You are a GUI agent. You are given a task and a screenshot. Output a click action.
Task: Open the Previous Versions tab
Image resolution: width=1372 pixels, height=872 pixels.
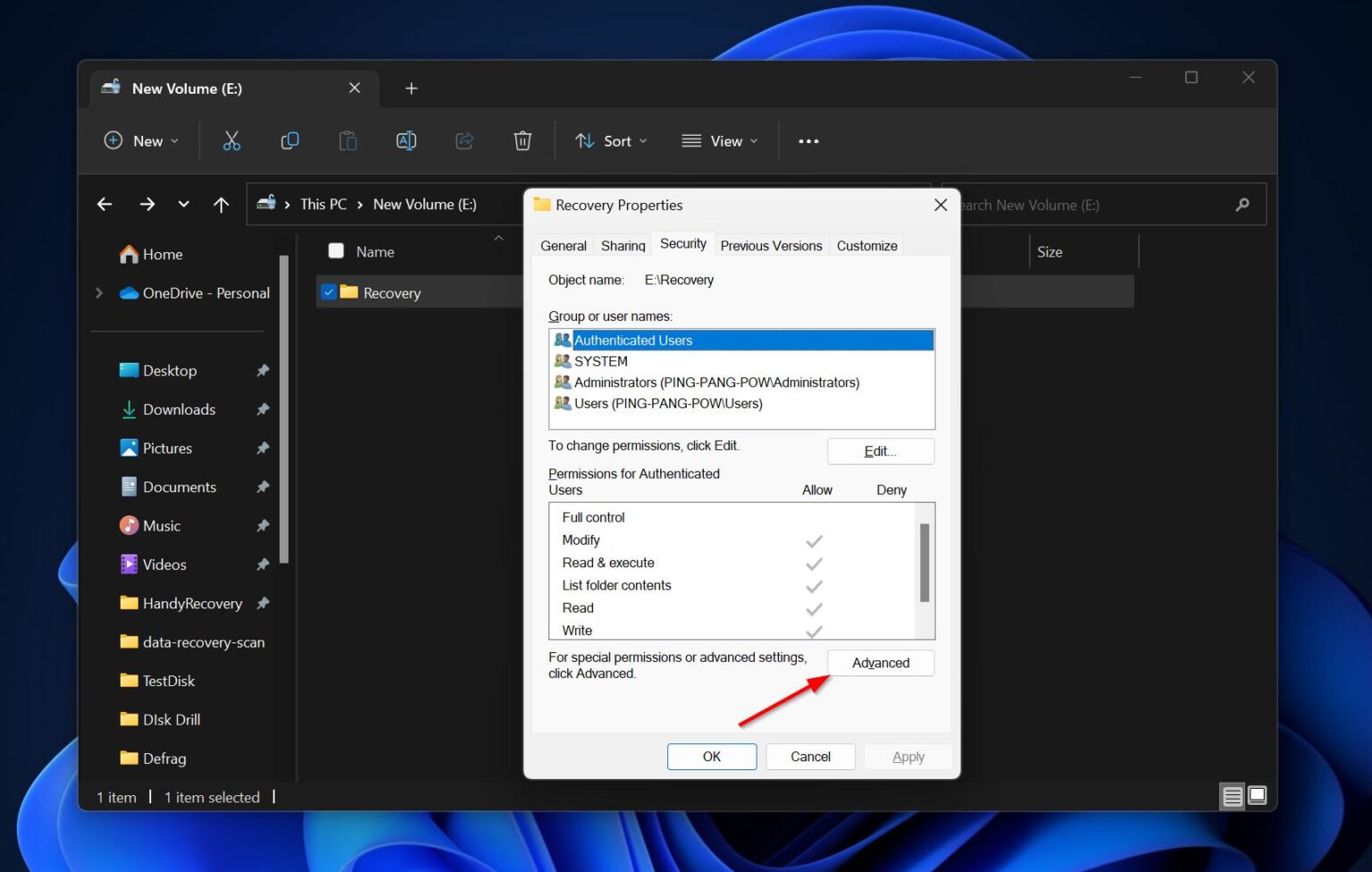770,245
